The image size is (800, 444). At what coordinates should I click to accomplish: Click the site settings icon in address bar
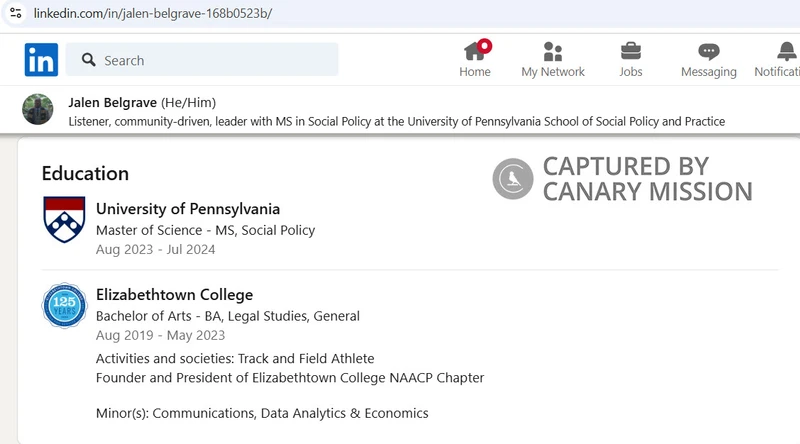tap(16, 13)
